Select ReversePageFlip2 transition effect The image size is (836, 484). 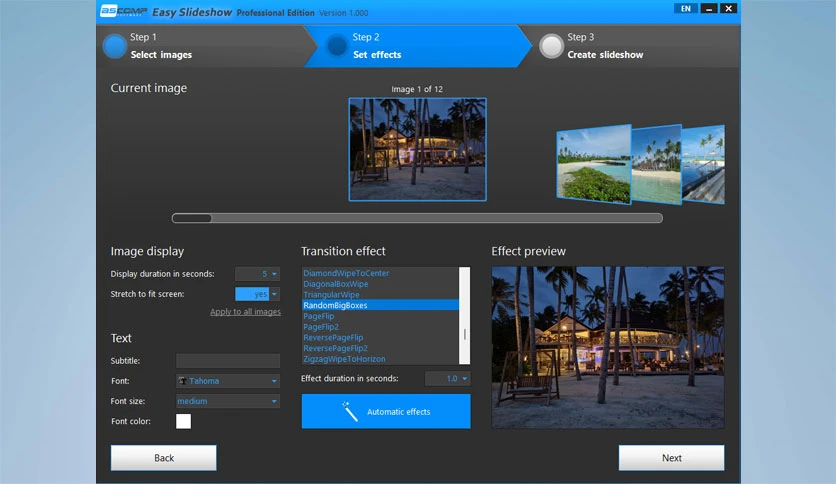tap(380, 348)
